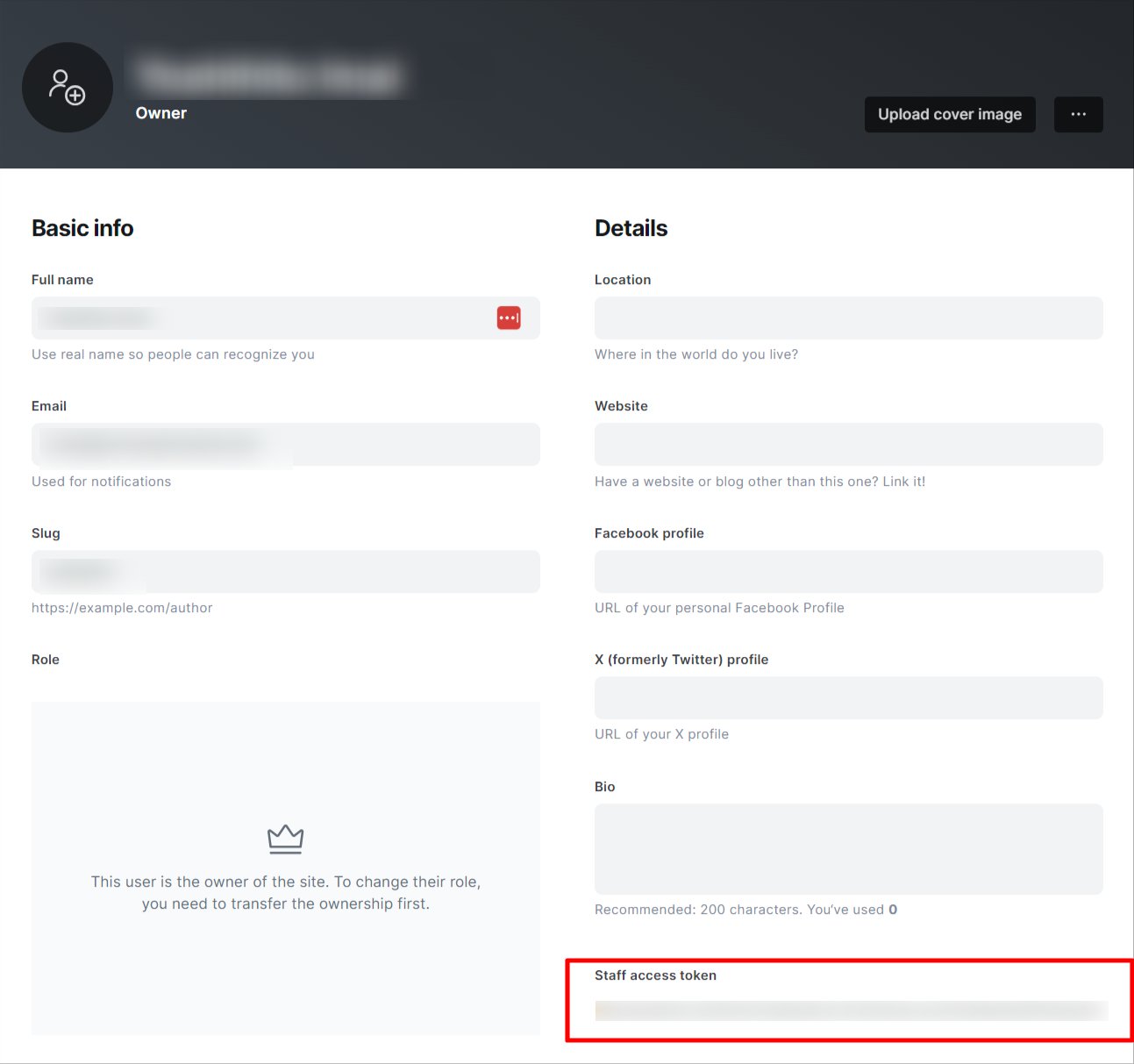Click 'Have a website or blog' hint text
The image size is (1134, 1064).
click(760, 482)
